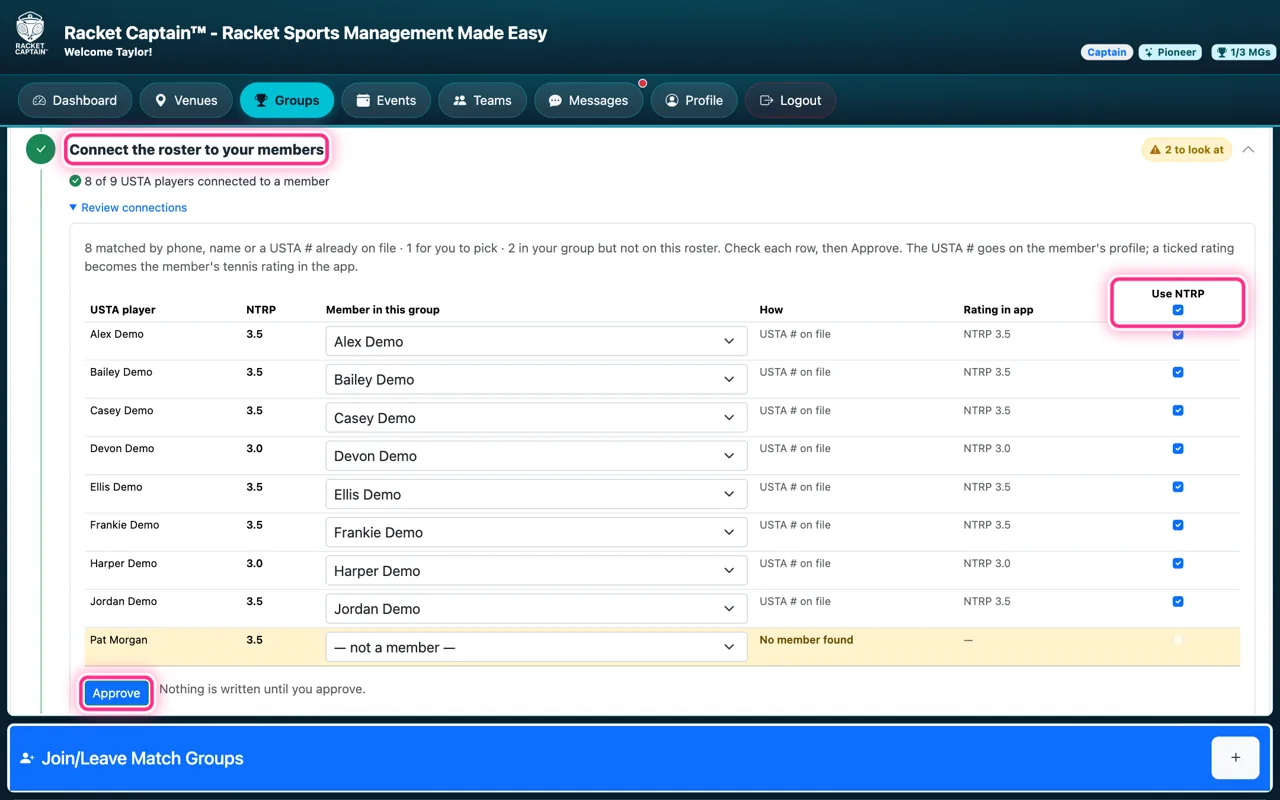Screen dimensions: 1280x800
Task: Open member dropdown for Alex Demo
Action: 536,341
